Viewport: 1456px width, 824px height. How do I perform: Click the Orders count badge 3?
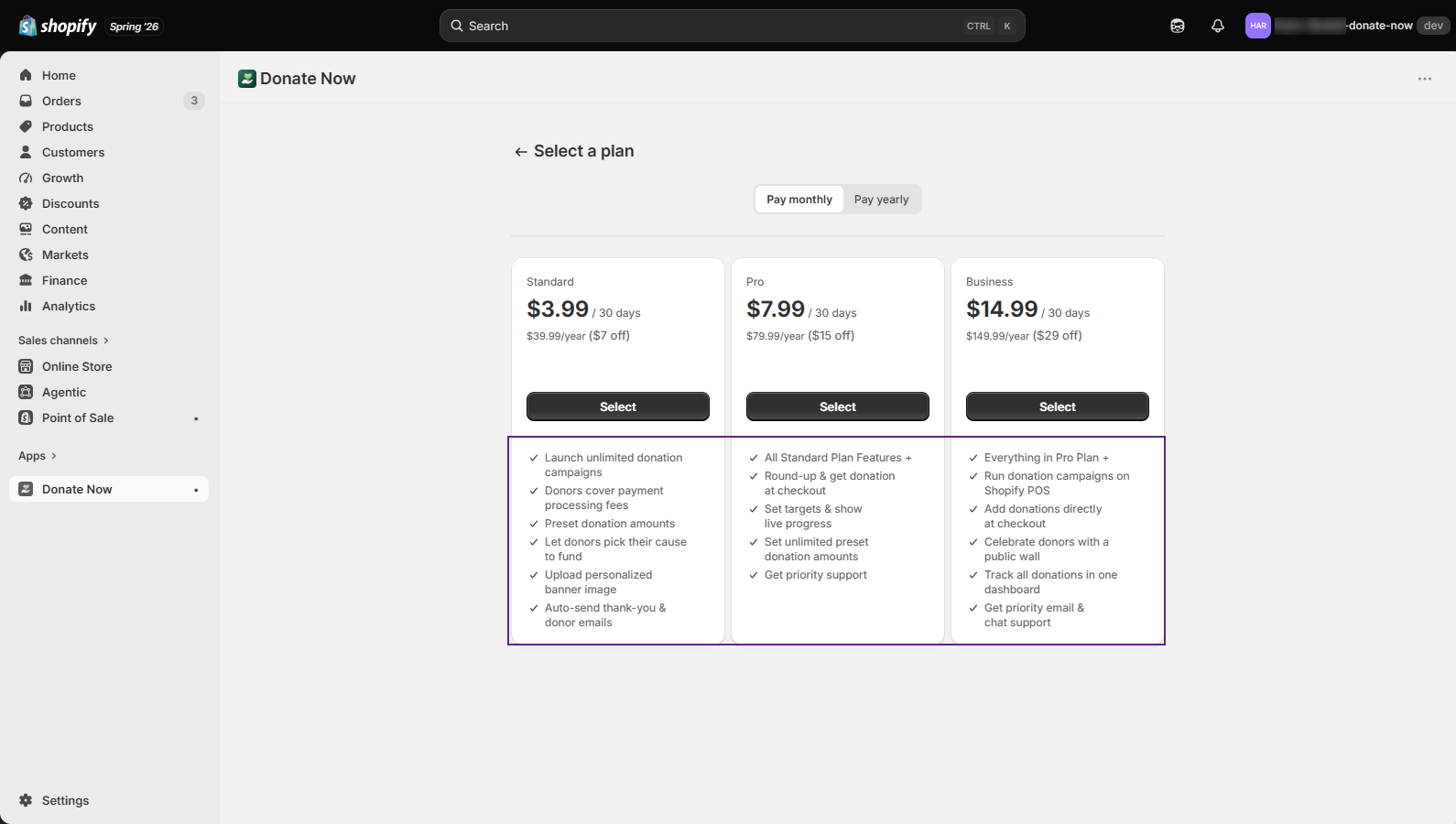pyautogui.click(x=194, y=101)
